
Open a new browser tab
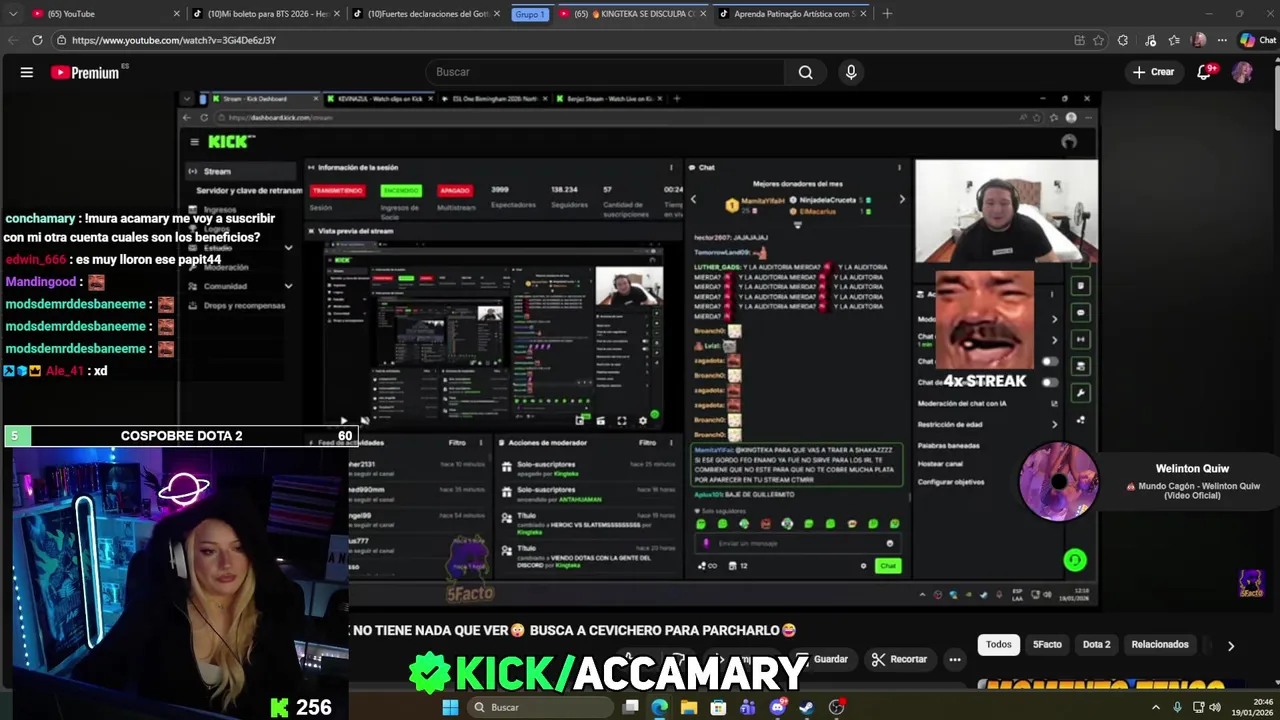(887, 13)
